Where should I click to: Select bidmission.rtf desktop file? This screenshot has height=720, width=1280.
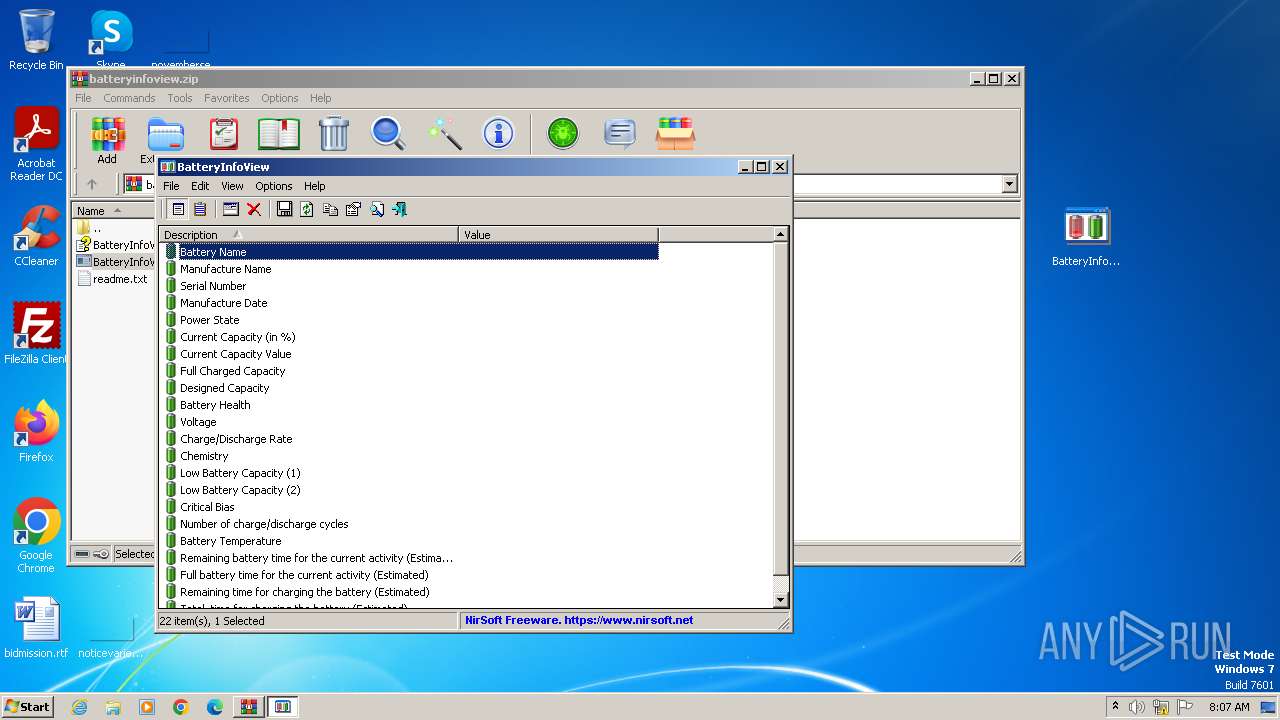[x=36, y=628]
